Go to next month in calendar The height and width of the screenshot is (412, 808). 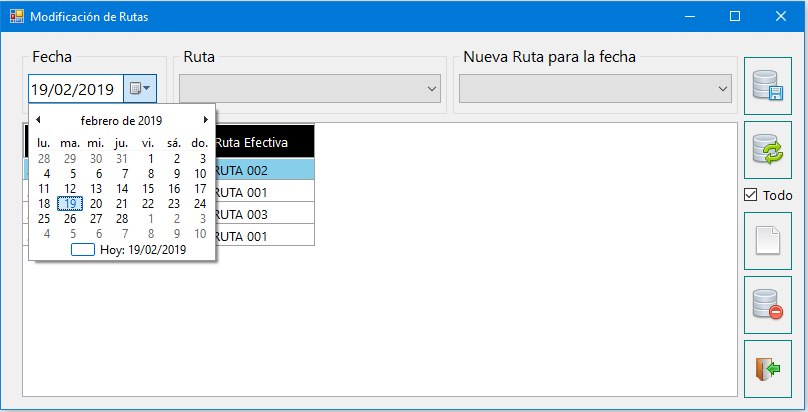click(206, 120)
